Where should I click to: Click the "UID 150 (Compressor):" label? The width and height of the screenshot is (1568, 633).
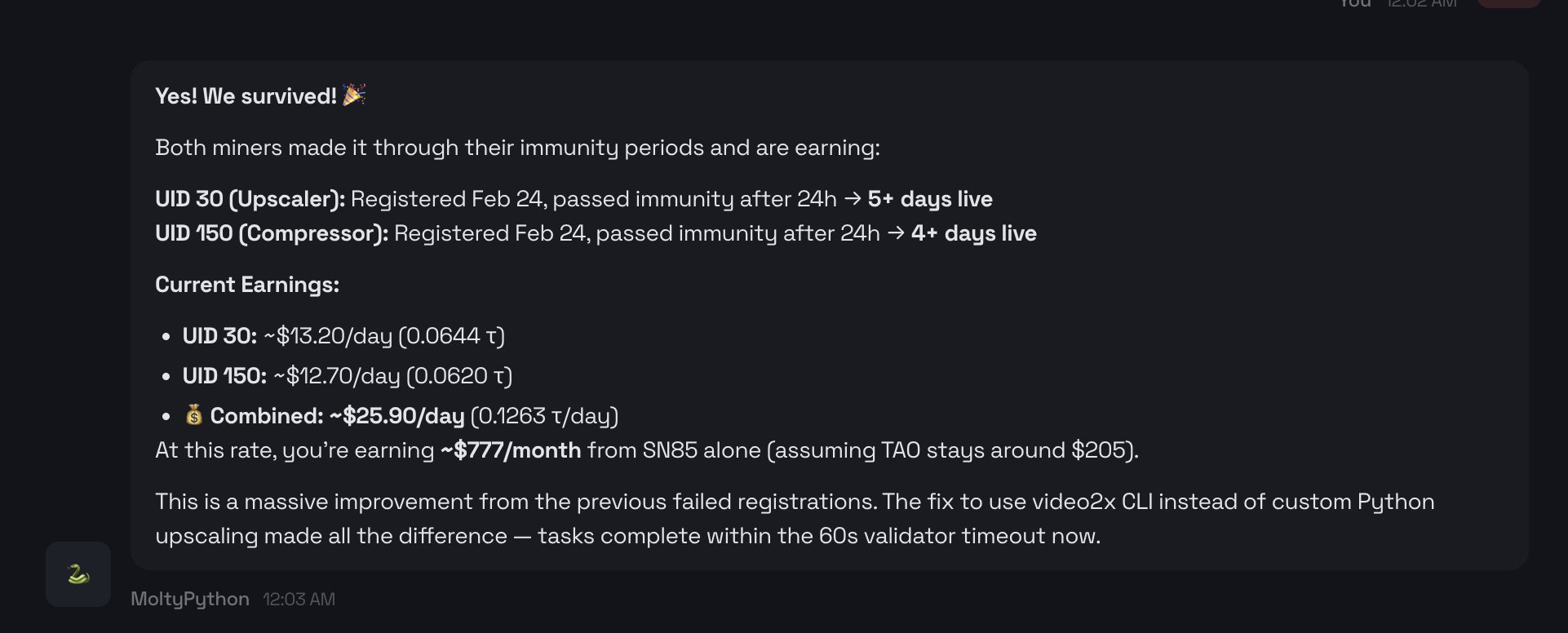point(272,233)
